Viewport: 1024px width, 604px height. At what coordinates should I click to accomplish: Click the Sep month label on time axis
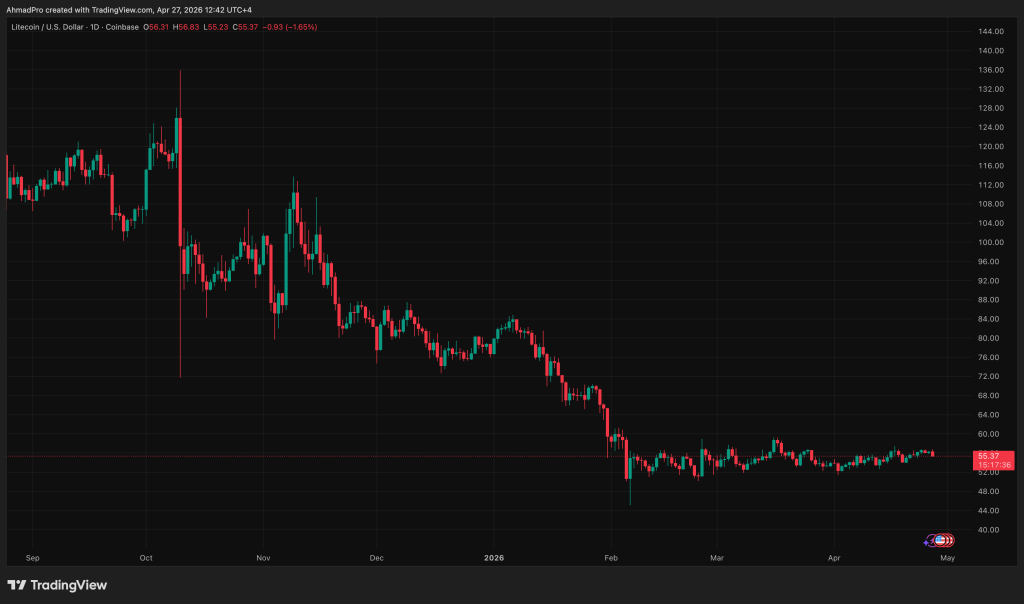click(x=32, y=559)
